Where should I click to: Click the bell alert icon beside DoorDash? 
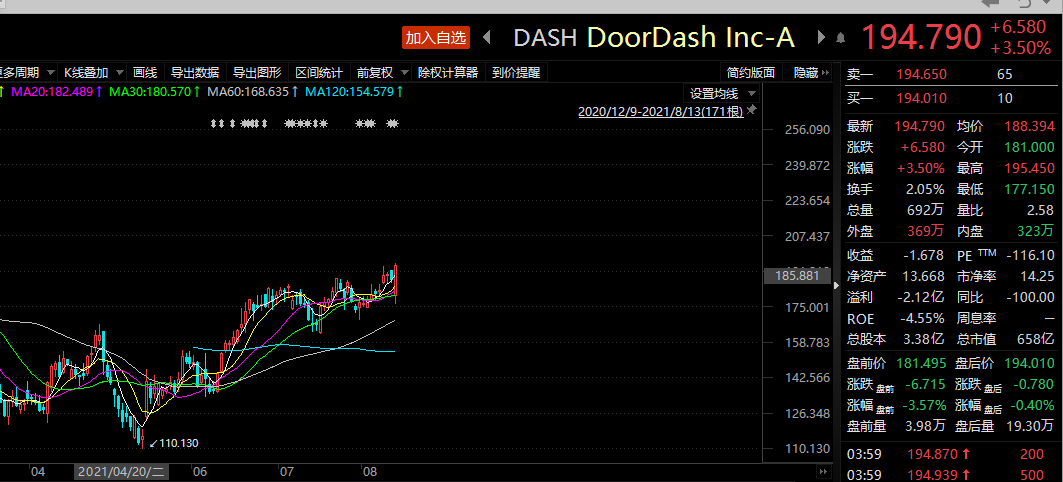[841, 38]
